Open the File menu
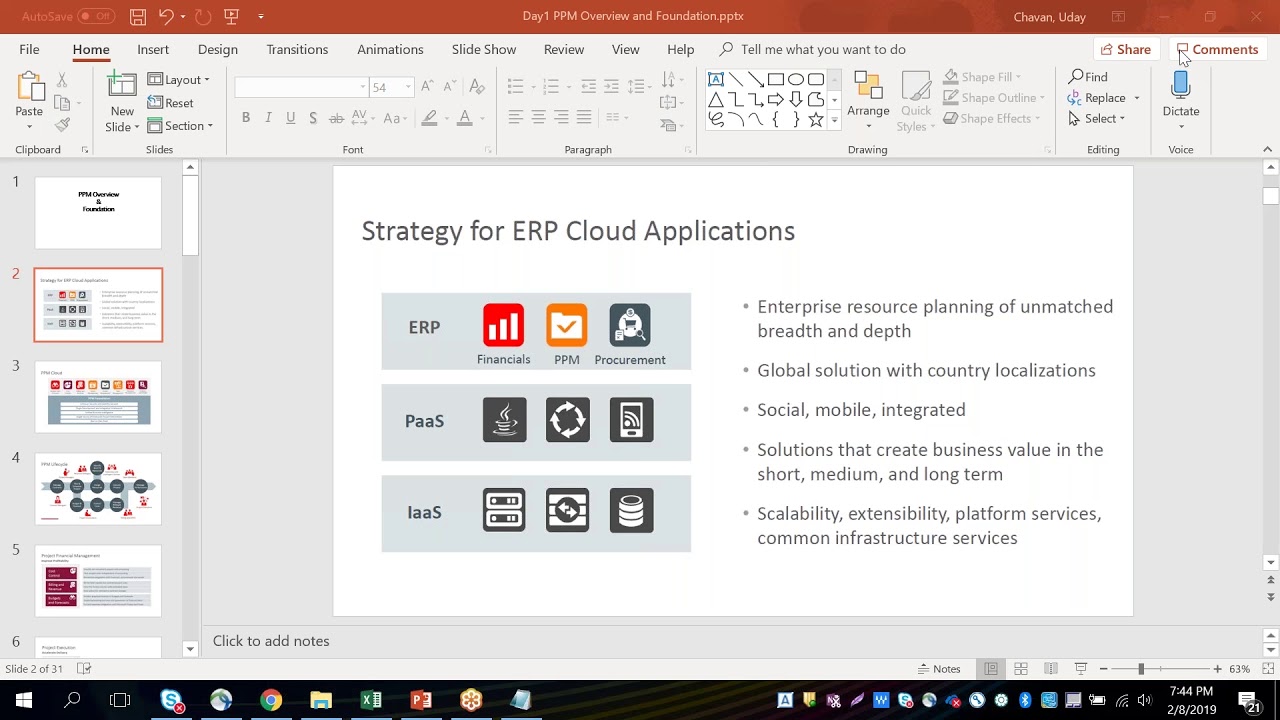The width and height of the screenshot is (1280, 720). click(x=29, y=49)
